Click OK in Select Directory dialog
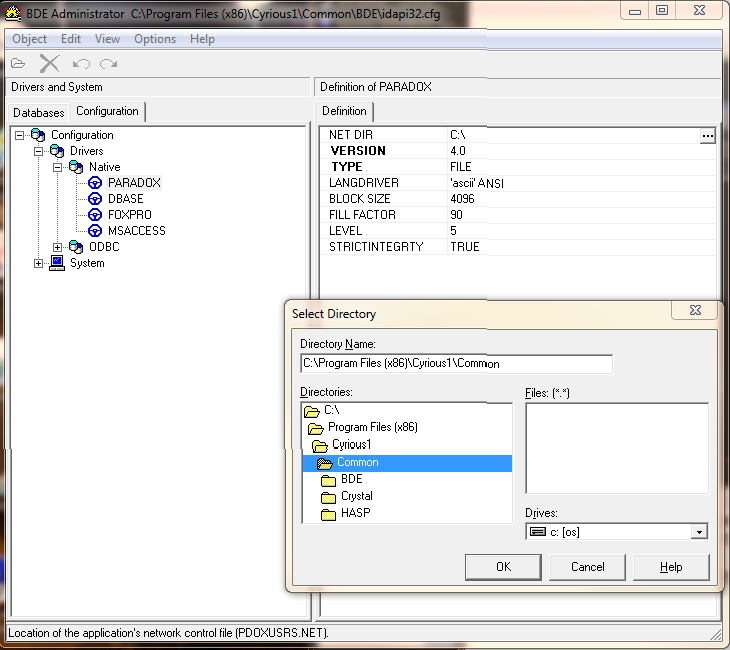Image resolution: width=730 pixels, height=650 pixels. point(503,567)
